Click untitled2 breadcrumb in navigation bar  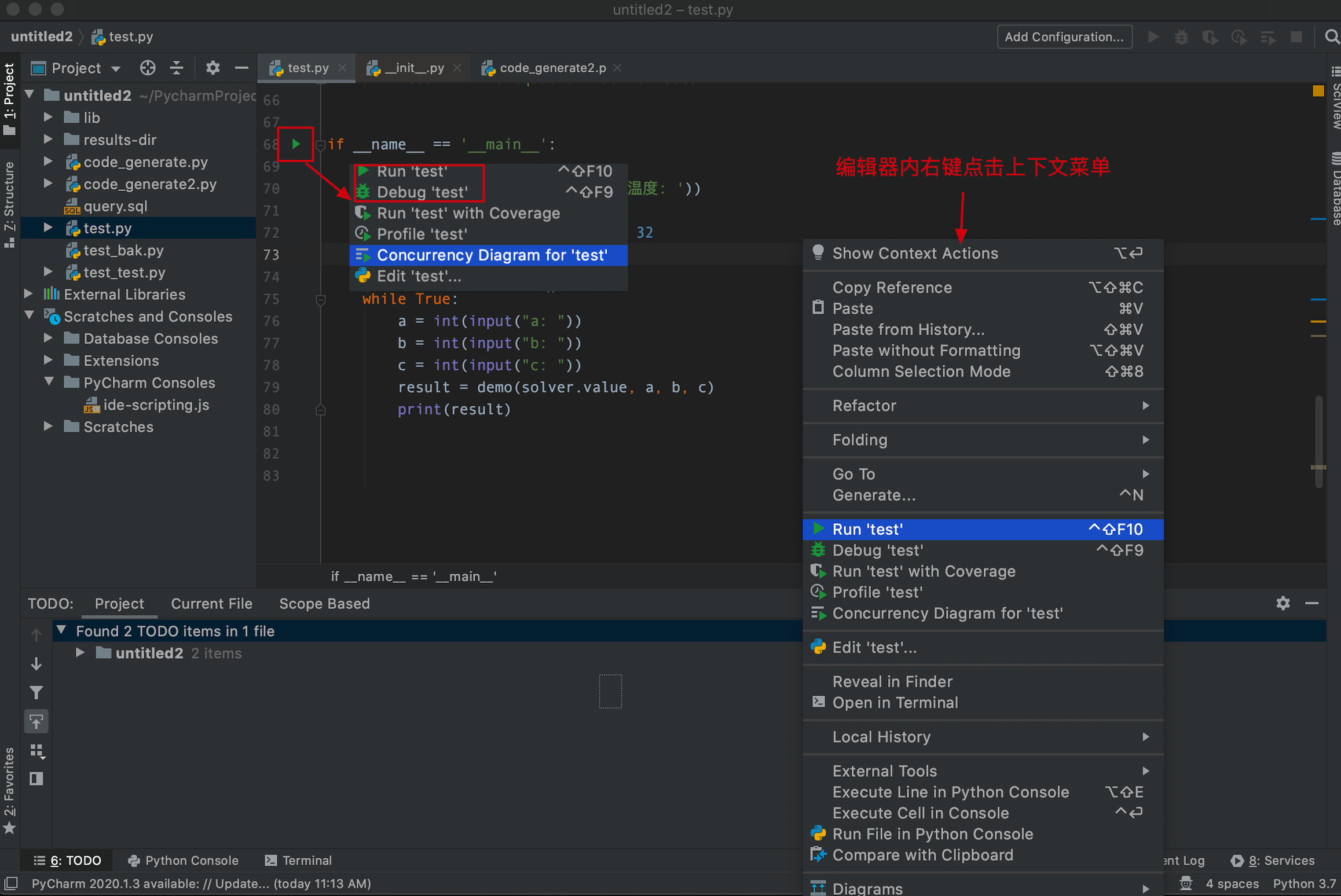click(42, 36)
